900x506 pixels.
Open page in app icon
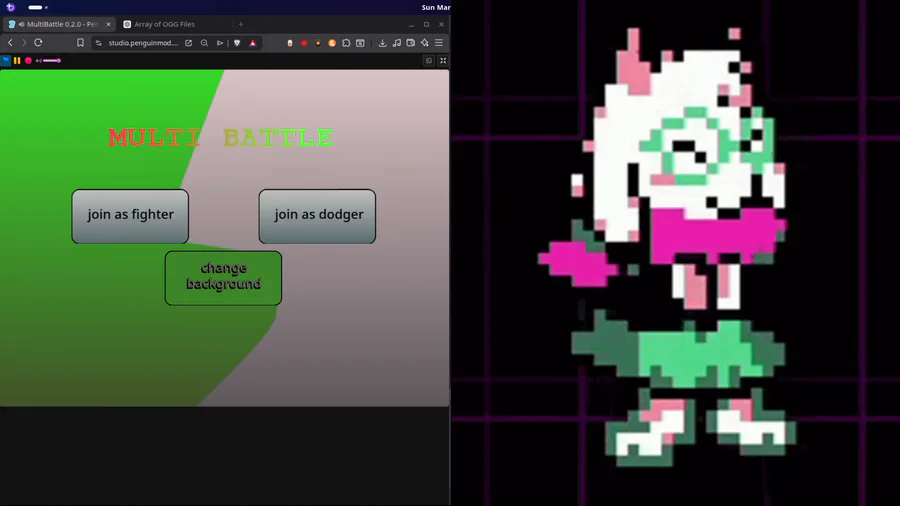(188, 43)
